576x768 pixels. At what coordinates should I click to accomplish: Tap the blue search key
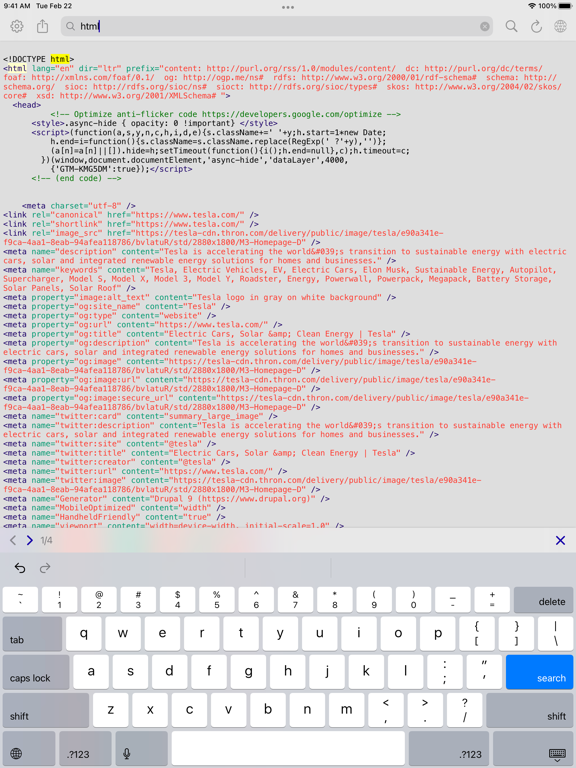coord(539,672)
